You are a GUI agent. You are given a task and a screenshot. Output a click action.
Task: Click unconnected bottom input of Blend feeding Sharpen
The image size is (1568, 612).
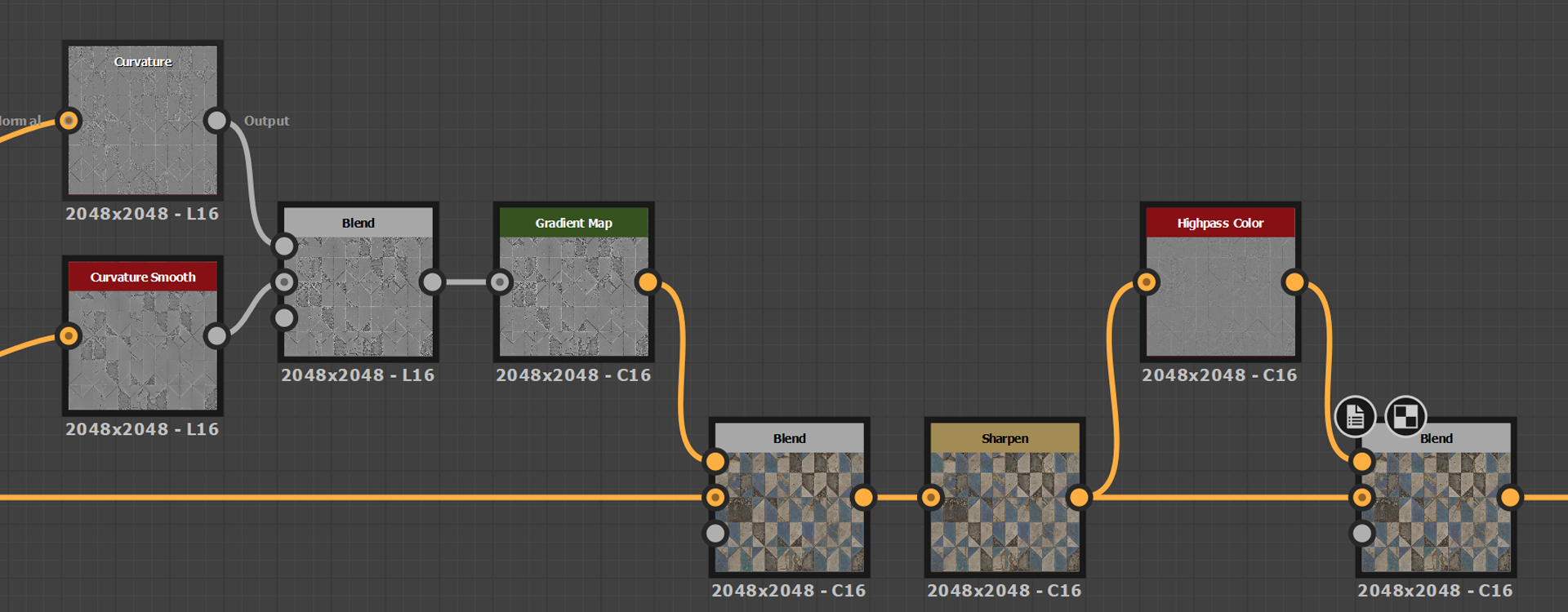[x=715, y=533]
